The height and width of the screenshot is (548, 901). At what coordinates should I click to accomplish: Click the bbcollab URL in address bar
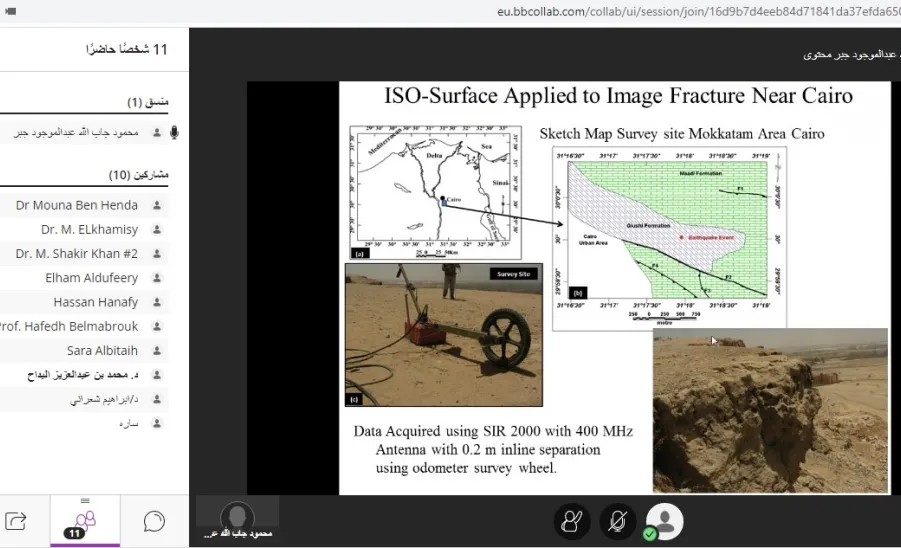point(698,11)
